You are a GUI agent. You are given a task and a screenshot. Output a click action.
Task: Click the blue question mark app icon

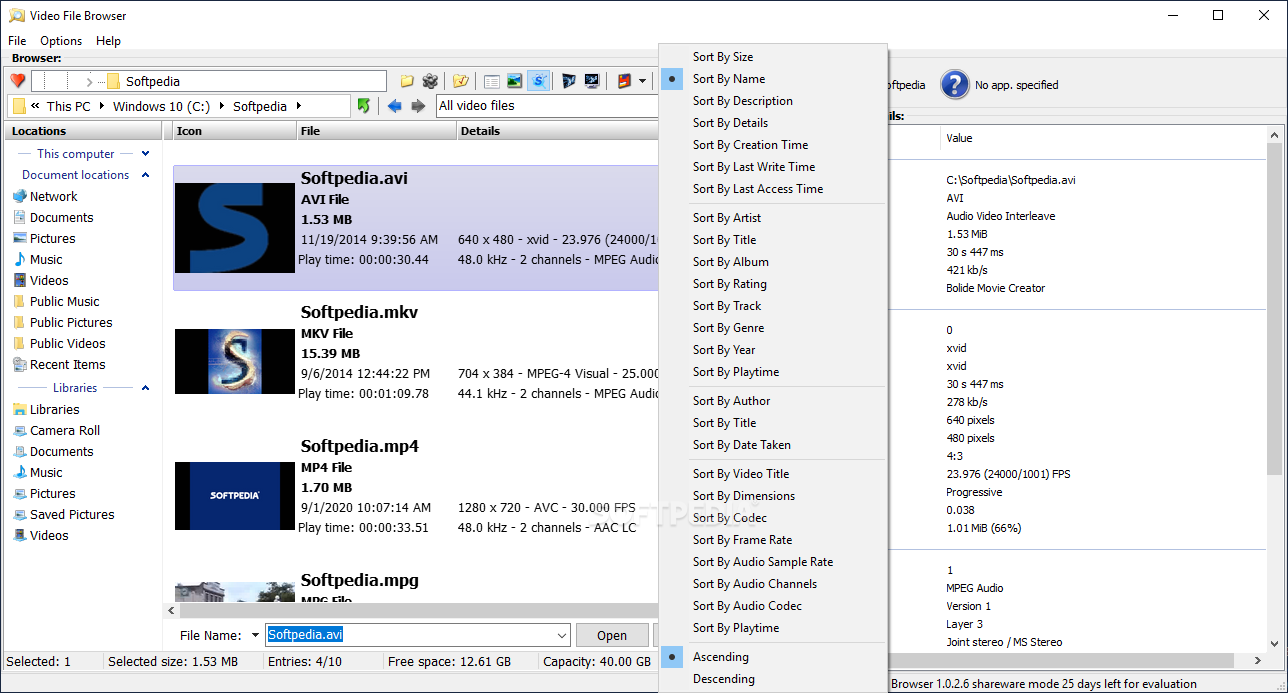955,84
